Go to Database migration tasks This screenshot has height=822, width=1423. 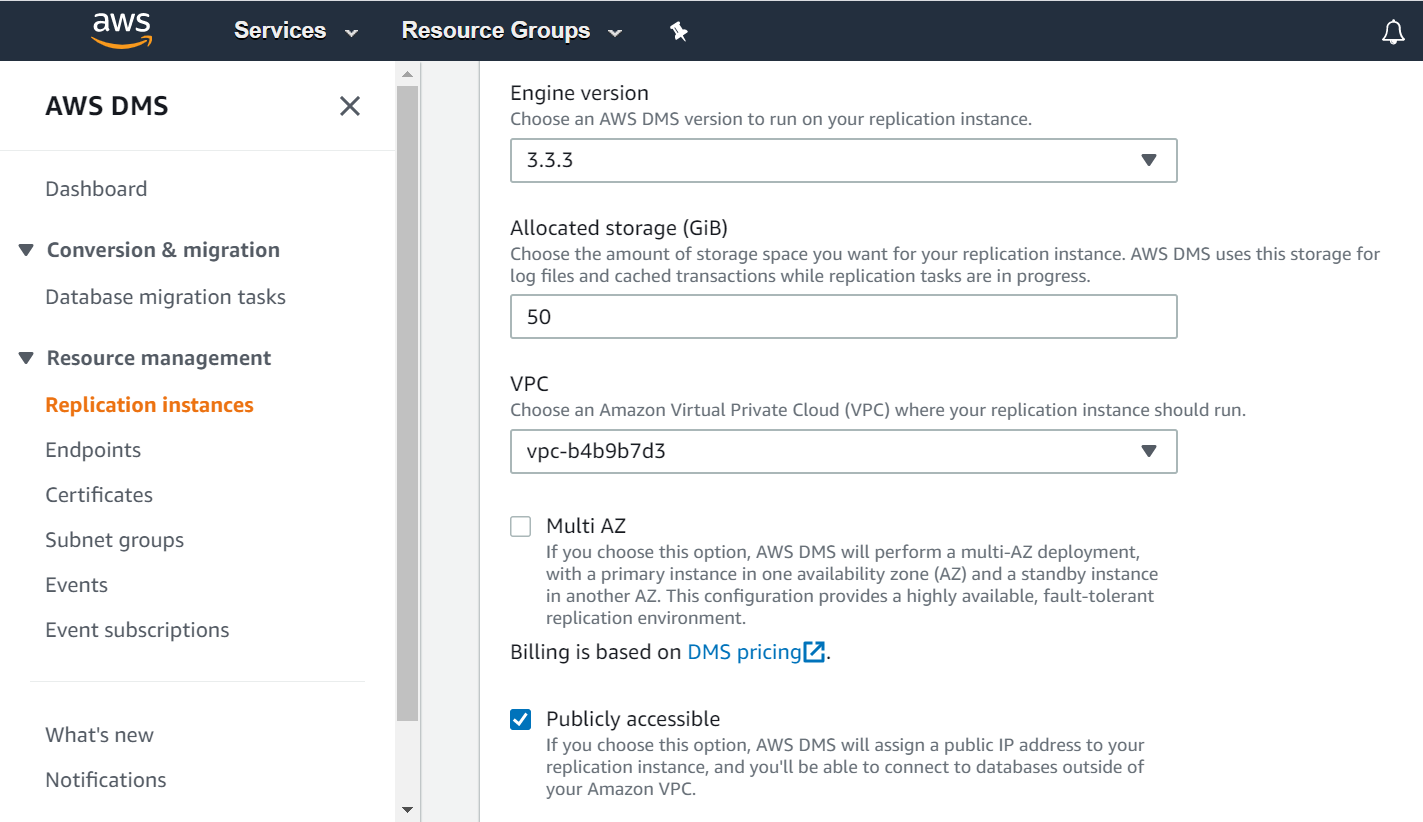point(165,297)
